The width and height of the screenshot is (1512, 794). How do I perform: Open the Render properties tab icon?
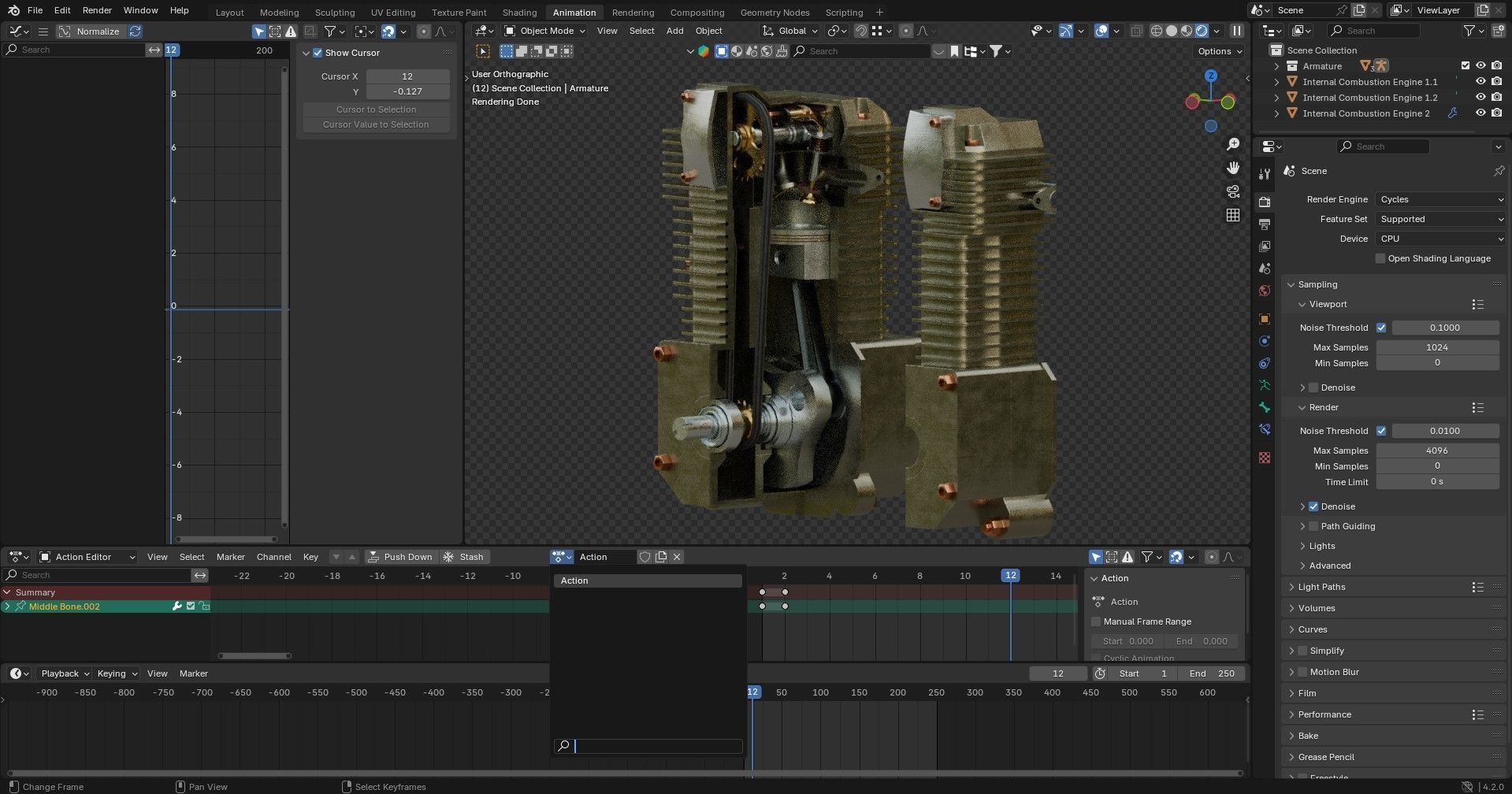click(1265, 202)
